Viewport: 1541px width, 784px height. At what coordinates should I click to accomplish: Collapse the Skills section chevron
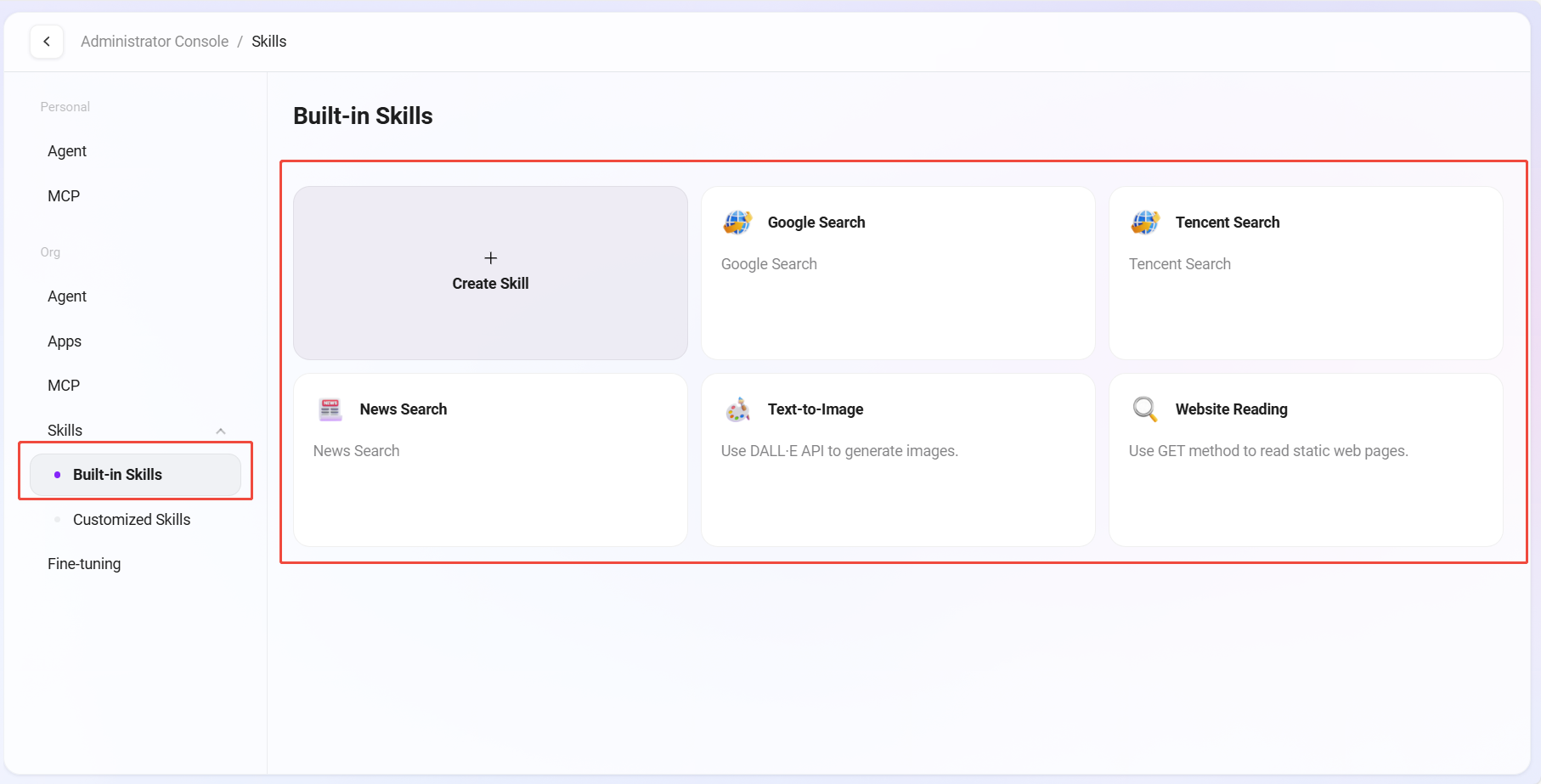click(x=221, y=431)
